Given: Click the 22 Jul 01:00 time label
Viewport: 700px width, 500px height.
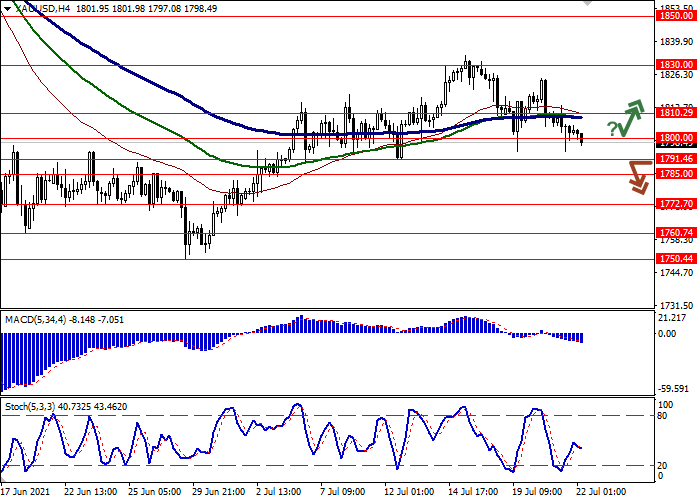Looking at the screenshot, I should click(x=601, y=492).
